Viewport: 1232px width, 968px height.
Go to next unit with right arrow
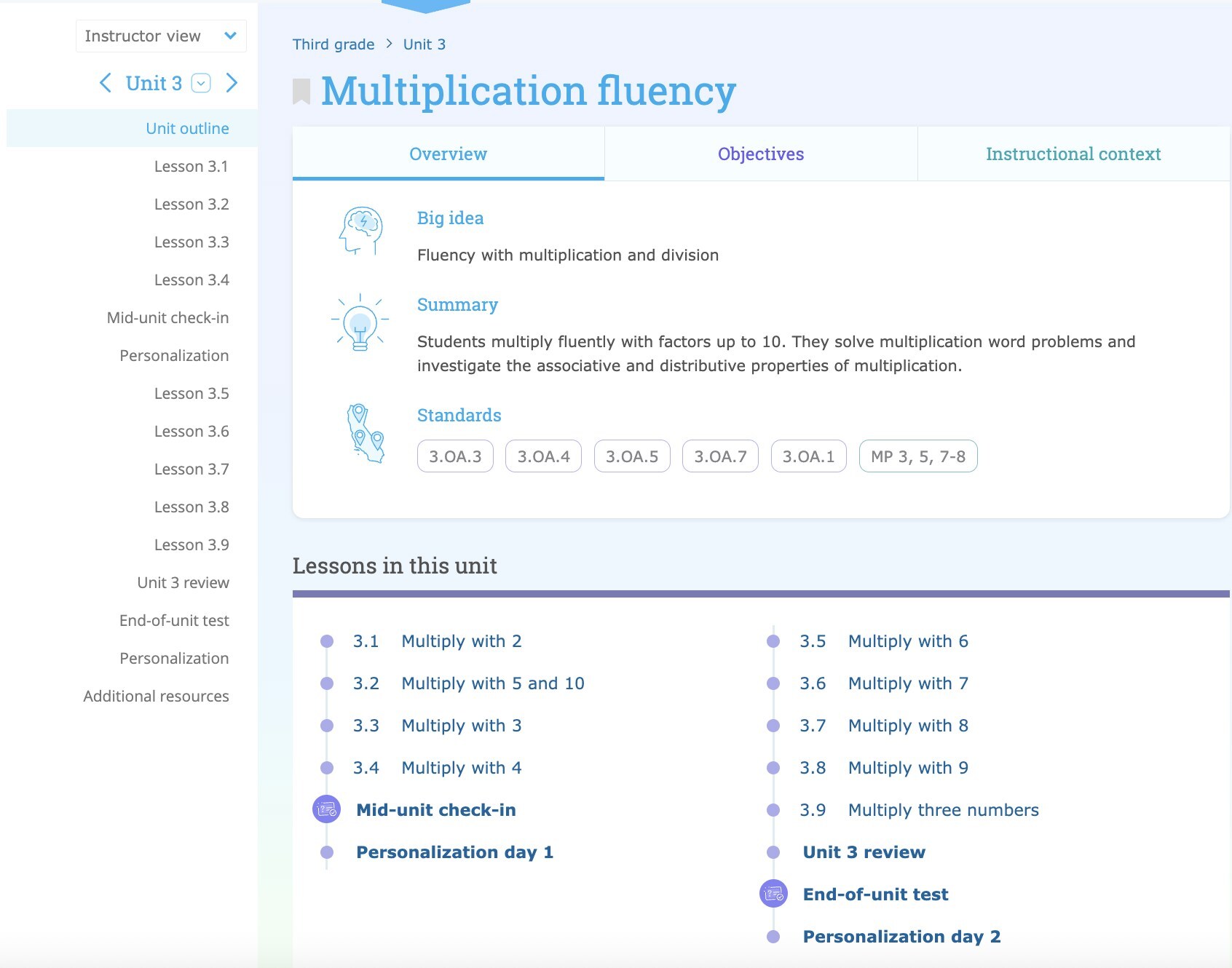(232, 83)
